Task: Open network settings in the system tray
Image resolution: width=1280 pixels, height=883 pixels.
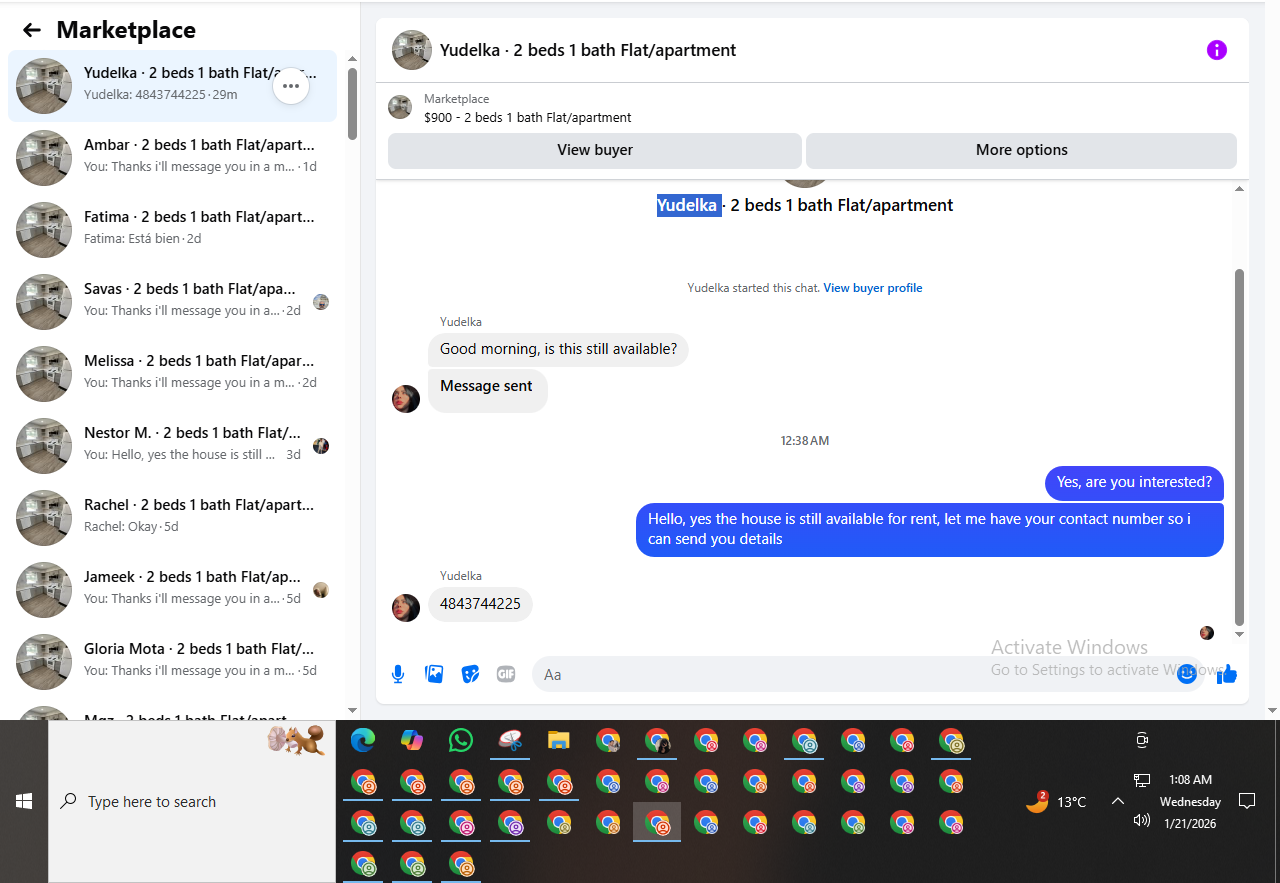Action: 1142,780
